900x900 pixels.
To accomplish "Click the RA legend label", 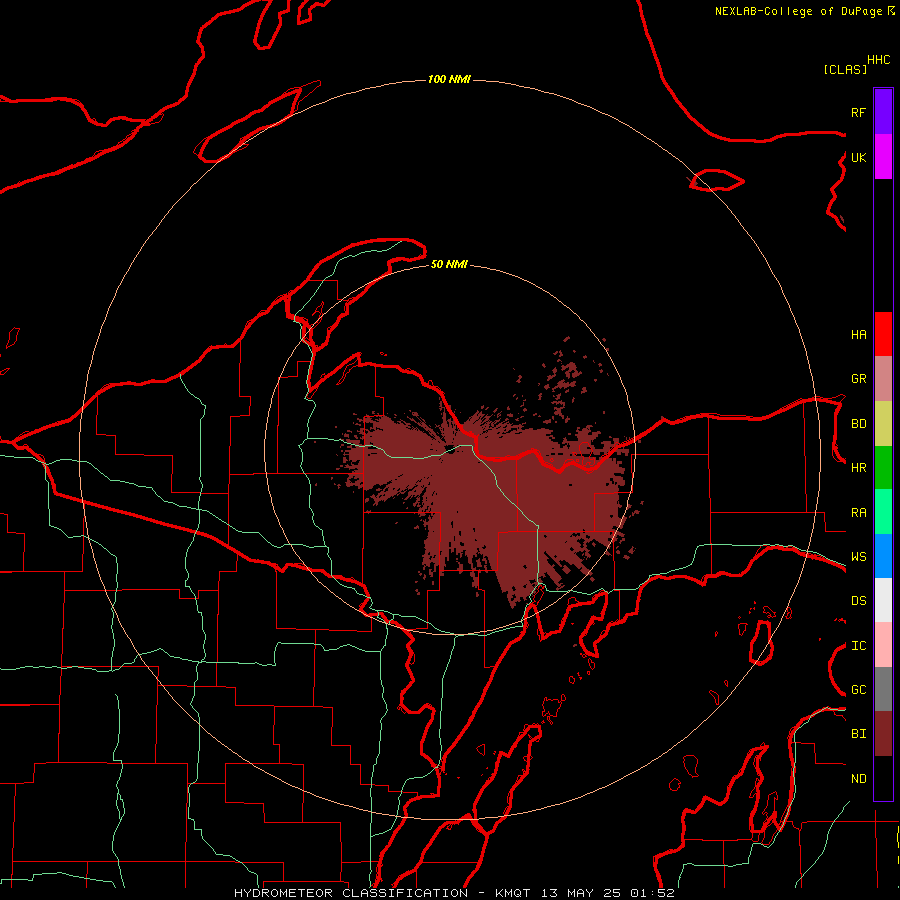I will 858,513.
